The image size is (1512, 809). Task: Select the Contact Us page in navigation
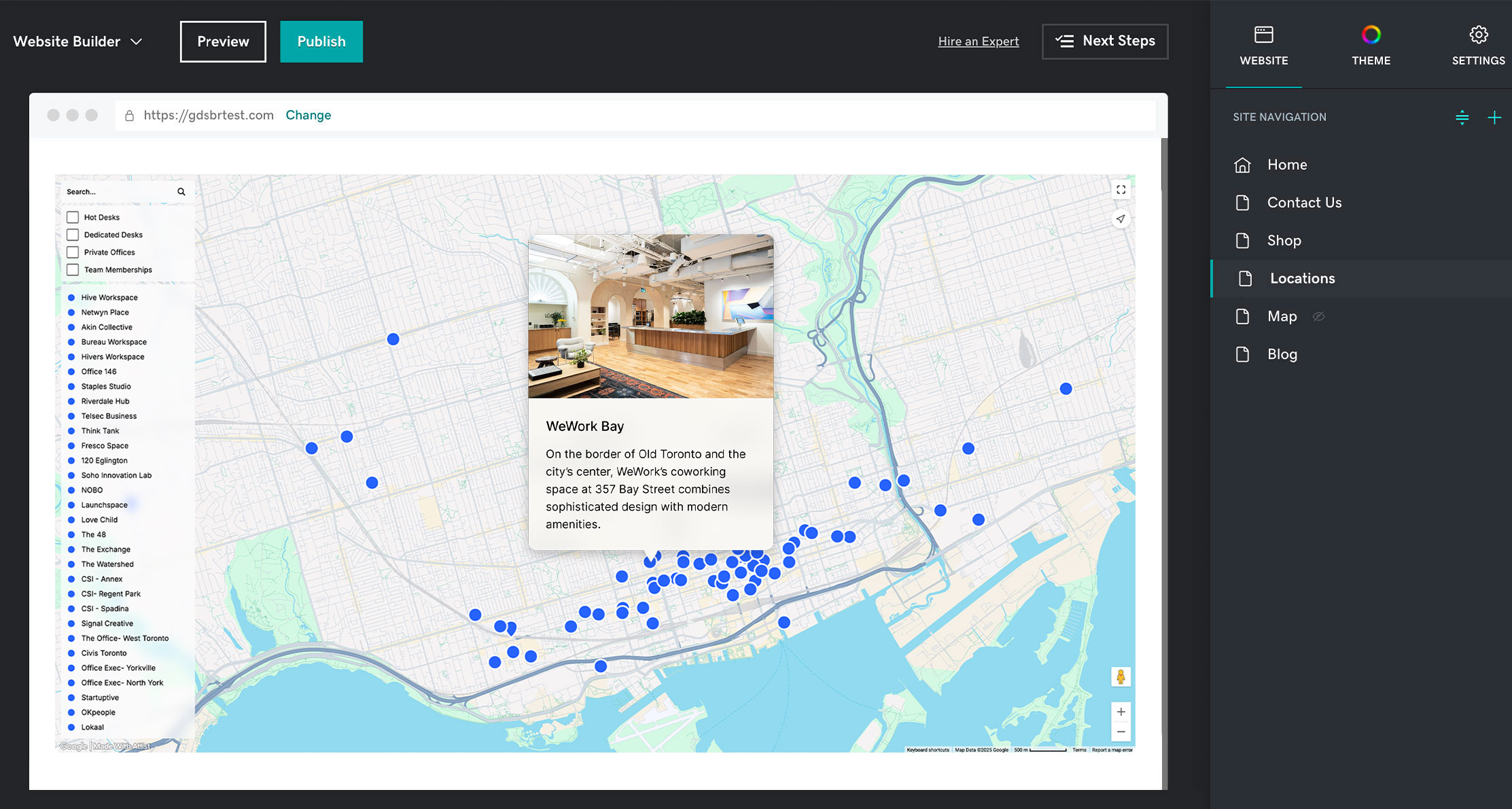pos(1303,203)
